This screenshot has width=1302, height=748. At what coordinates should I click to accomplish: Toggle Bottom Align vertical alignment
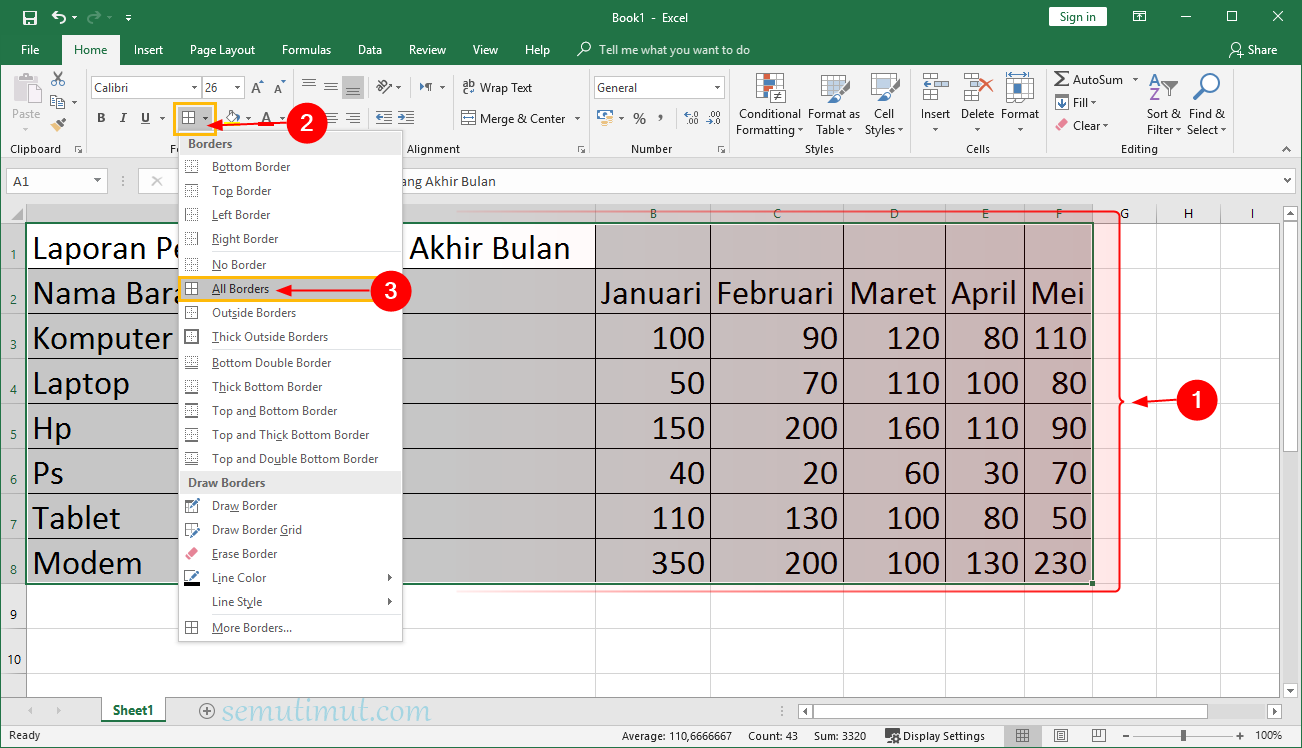click(x=352, y=87)
